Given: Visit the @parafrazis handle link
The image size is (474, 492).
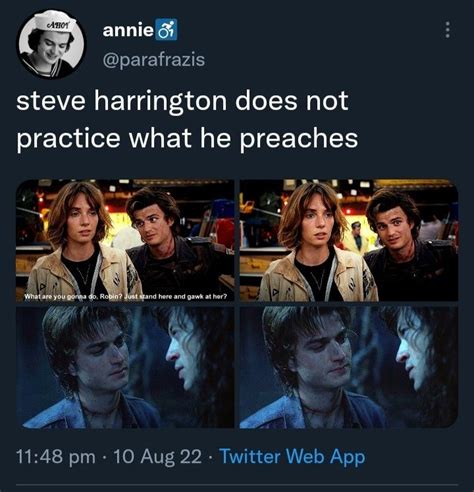Looking at the screenshot, I should tap(154, 60).
